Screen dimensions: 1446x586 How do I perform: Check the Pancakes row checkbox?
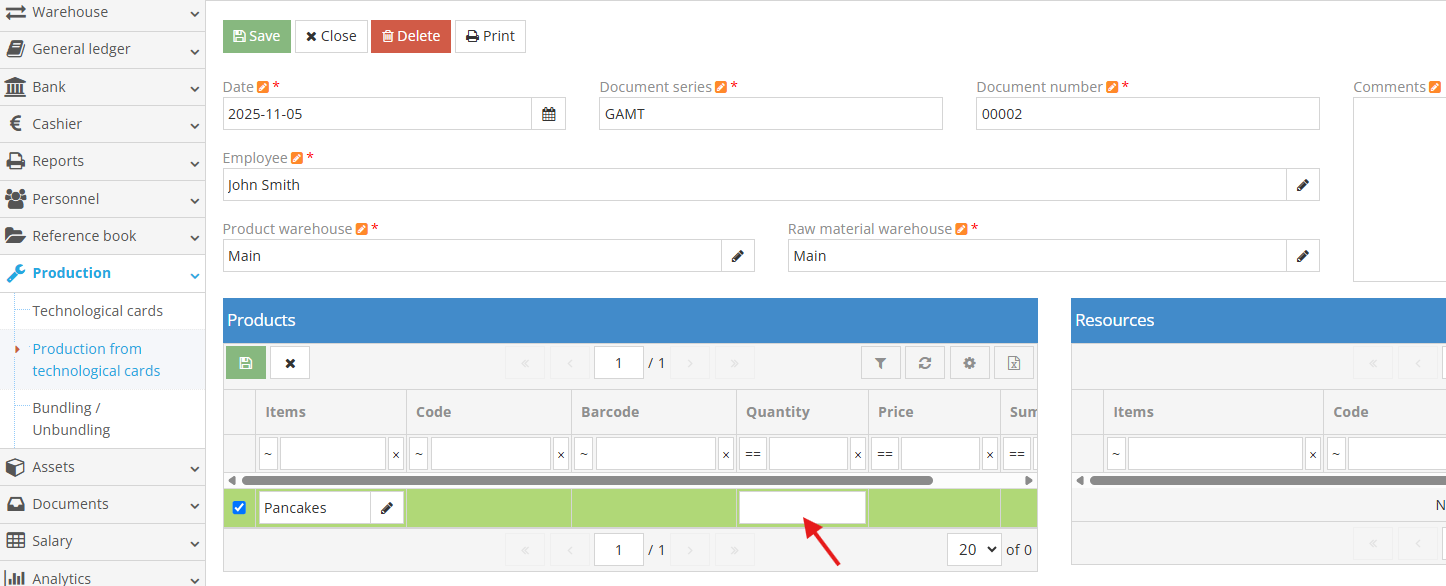(x=239, y=507)
